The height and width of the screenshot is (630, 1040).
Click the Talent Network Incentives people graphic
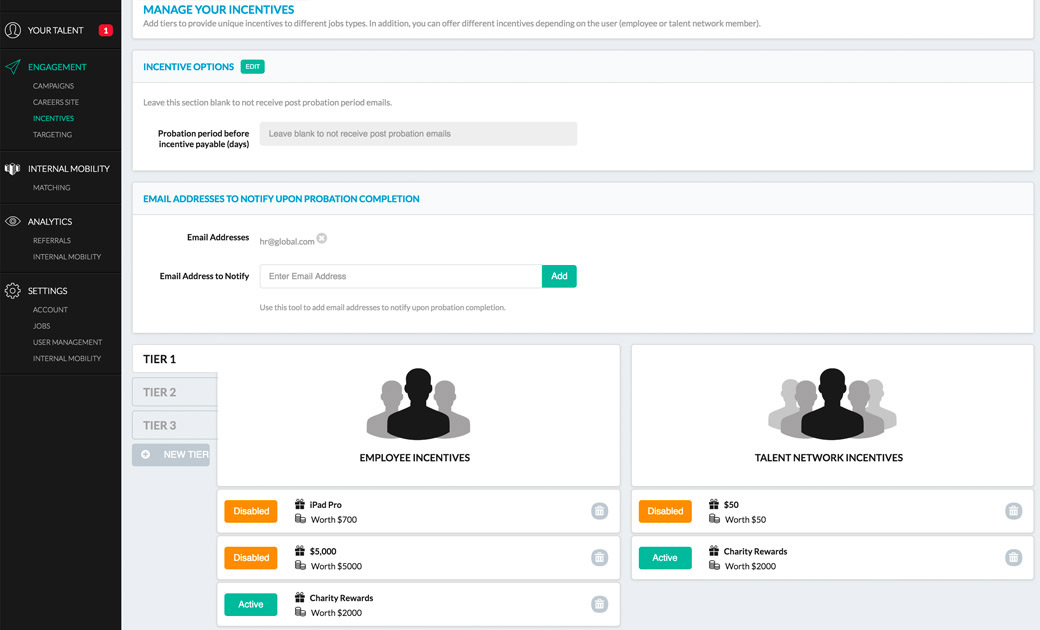832,404
